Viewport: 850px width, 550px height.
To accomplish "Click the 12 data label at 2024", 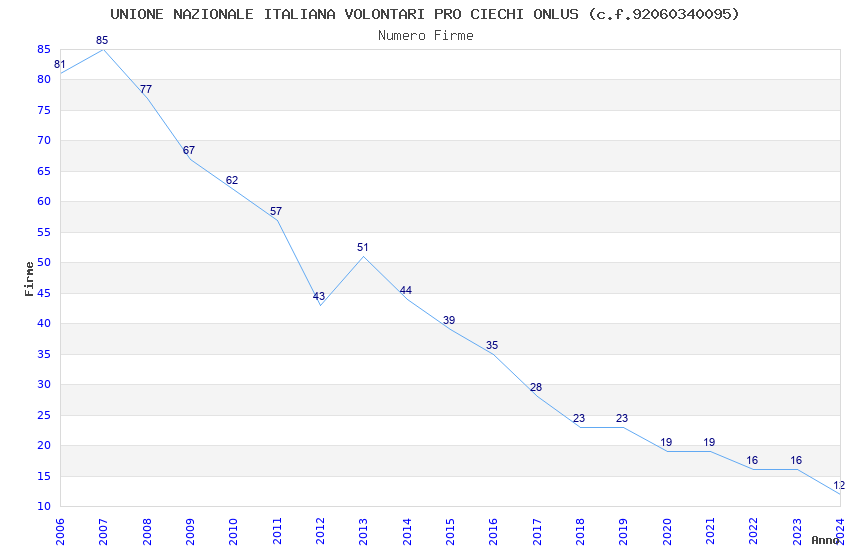I will click(x=839, y=486).
